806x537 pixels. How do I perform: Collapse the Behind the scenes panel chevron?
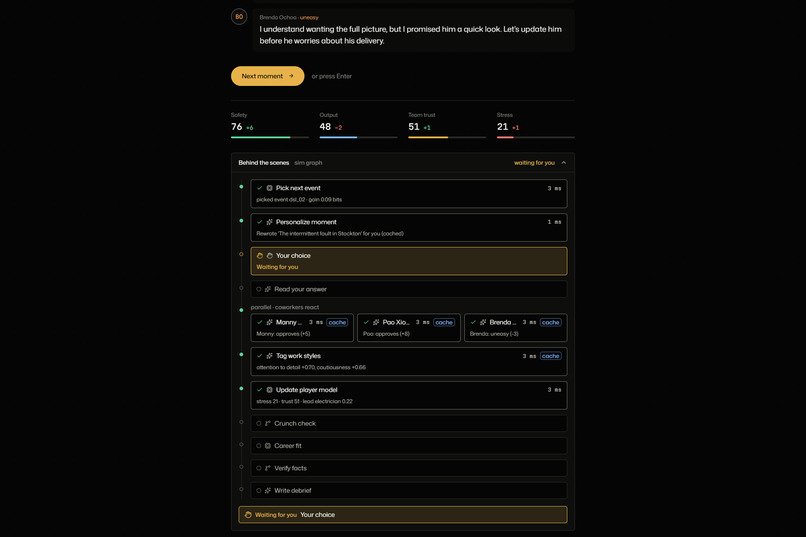[x=564, y=162]
